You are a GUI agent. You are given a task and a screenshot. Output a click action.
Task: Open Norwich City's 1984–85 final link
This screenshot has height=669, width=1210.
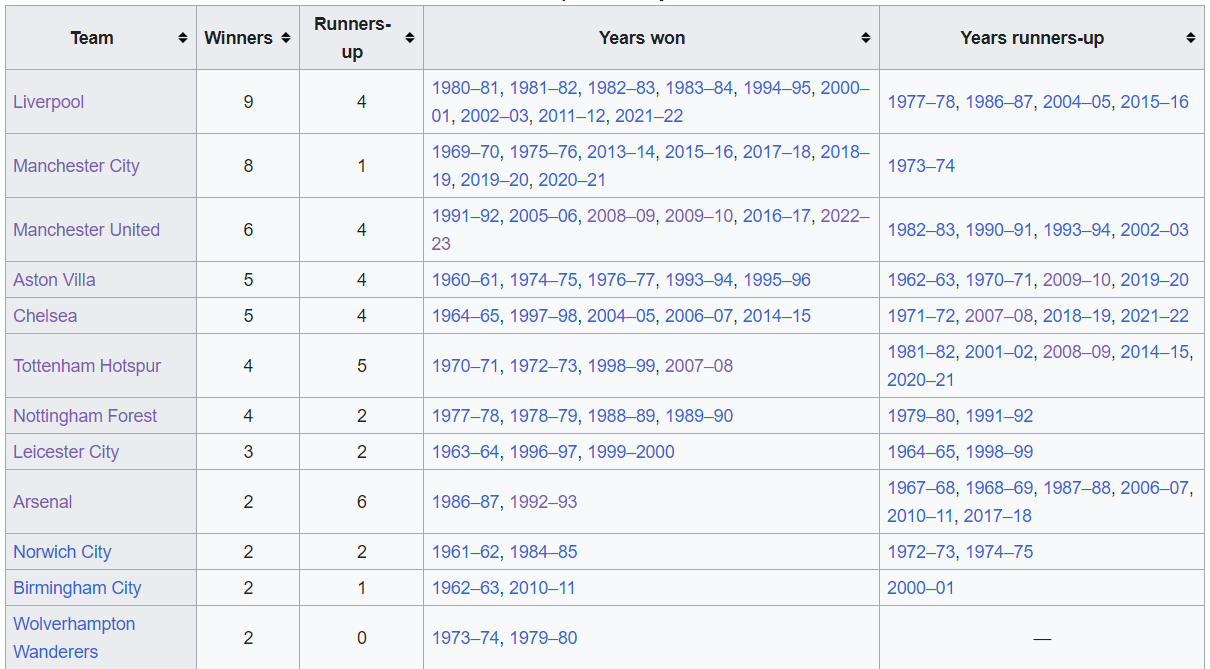pyautogui.click(x=543, y=552)
